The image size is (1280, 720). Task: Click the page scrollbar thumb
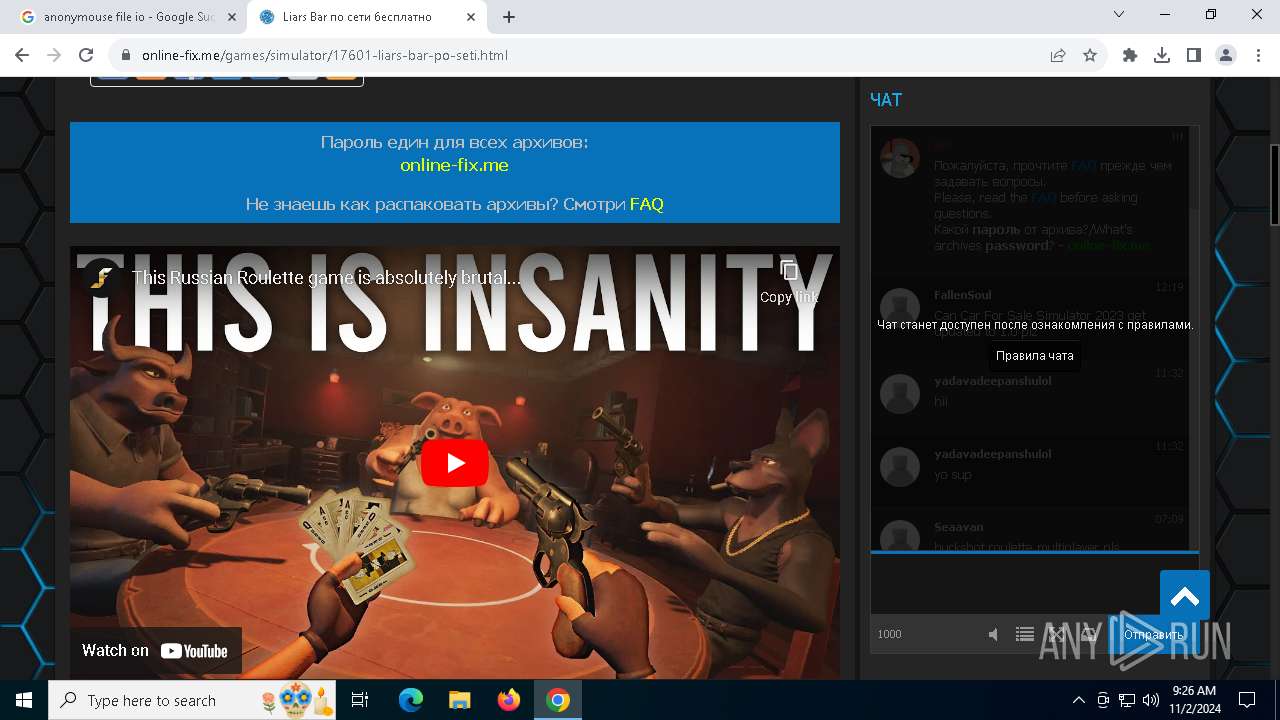[x=1275, y=185]
